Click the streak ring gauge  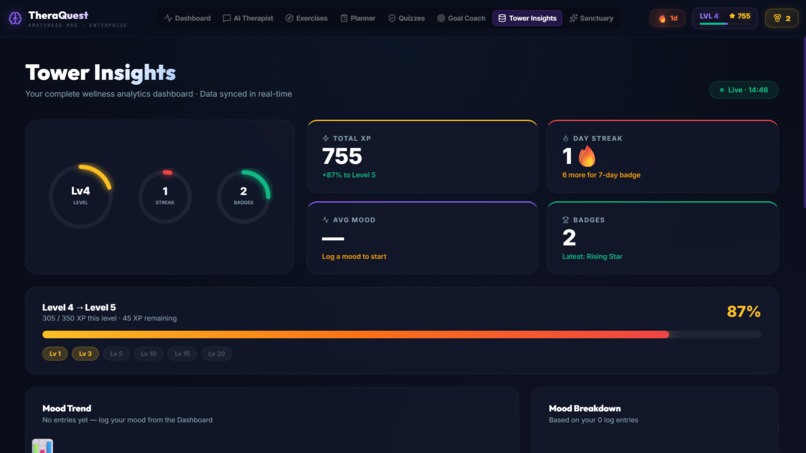coord(165,196)
